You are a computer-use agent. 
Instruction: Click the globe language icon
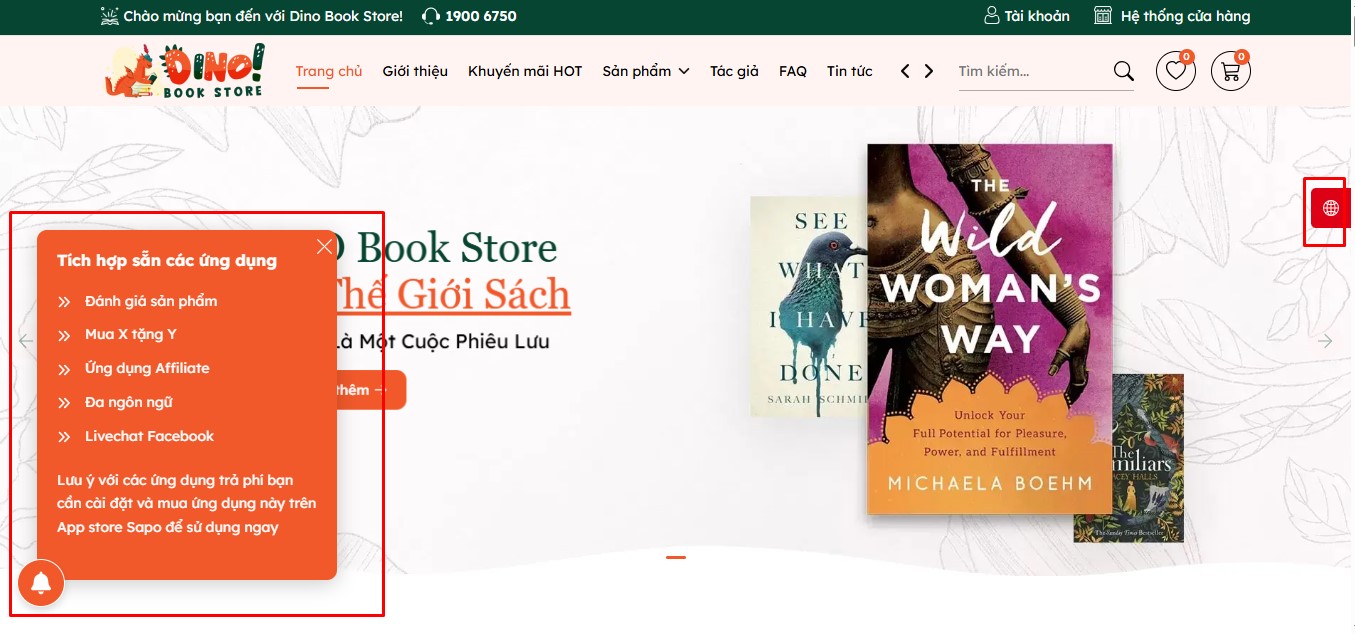click(1331, 208)
